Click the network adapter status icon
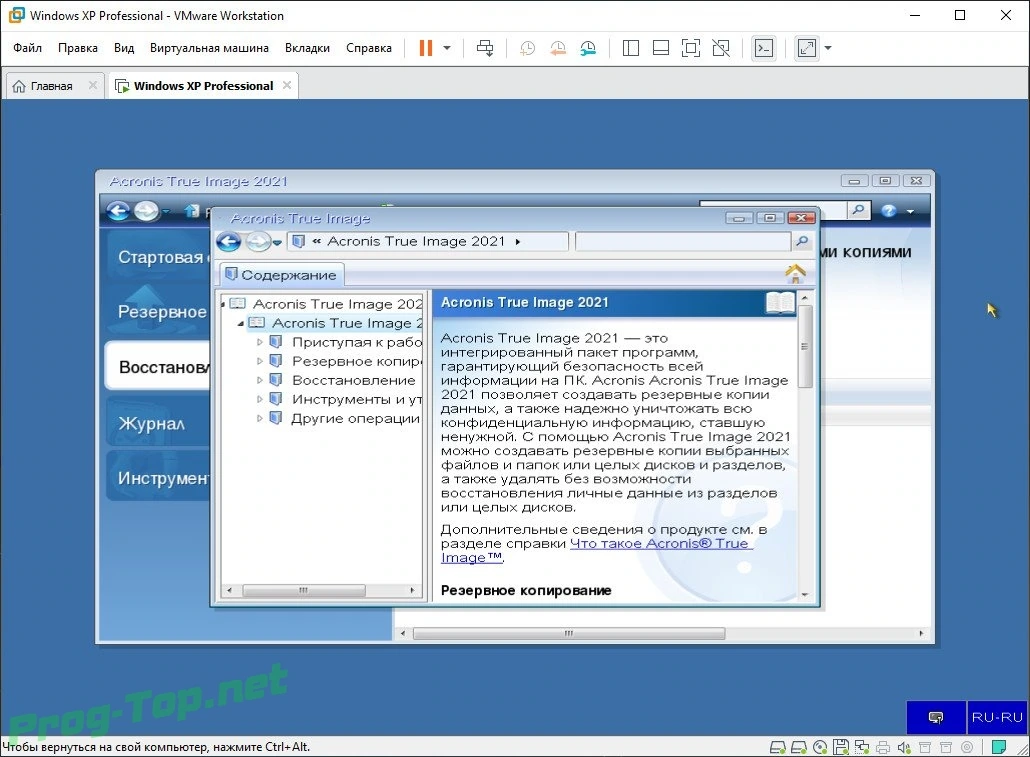 point(862,747)
